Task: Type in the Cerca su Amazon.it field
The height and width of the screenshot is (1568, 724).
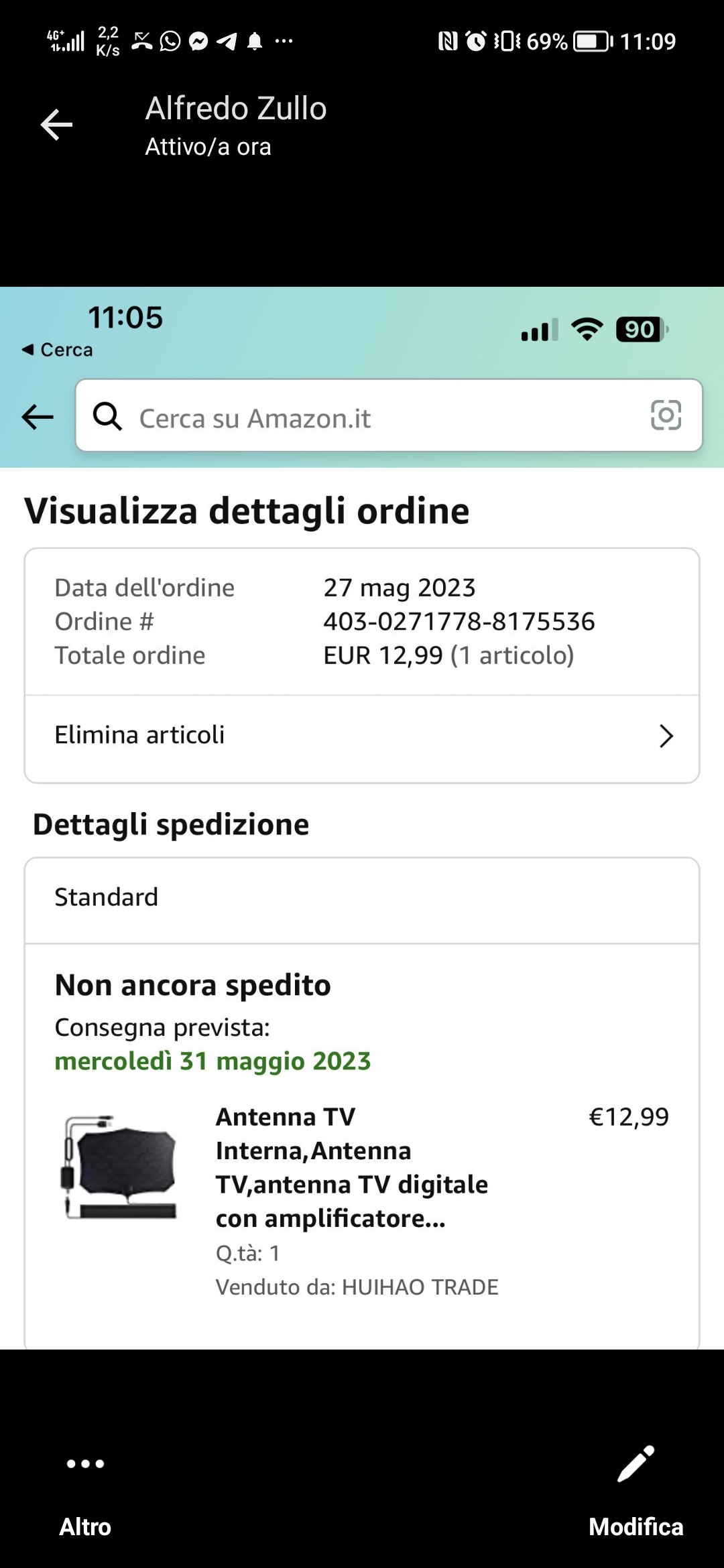Action: [x=375, y=418]
